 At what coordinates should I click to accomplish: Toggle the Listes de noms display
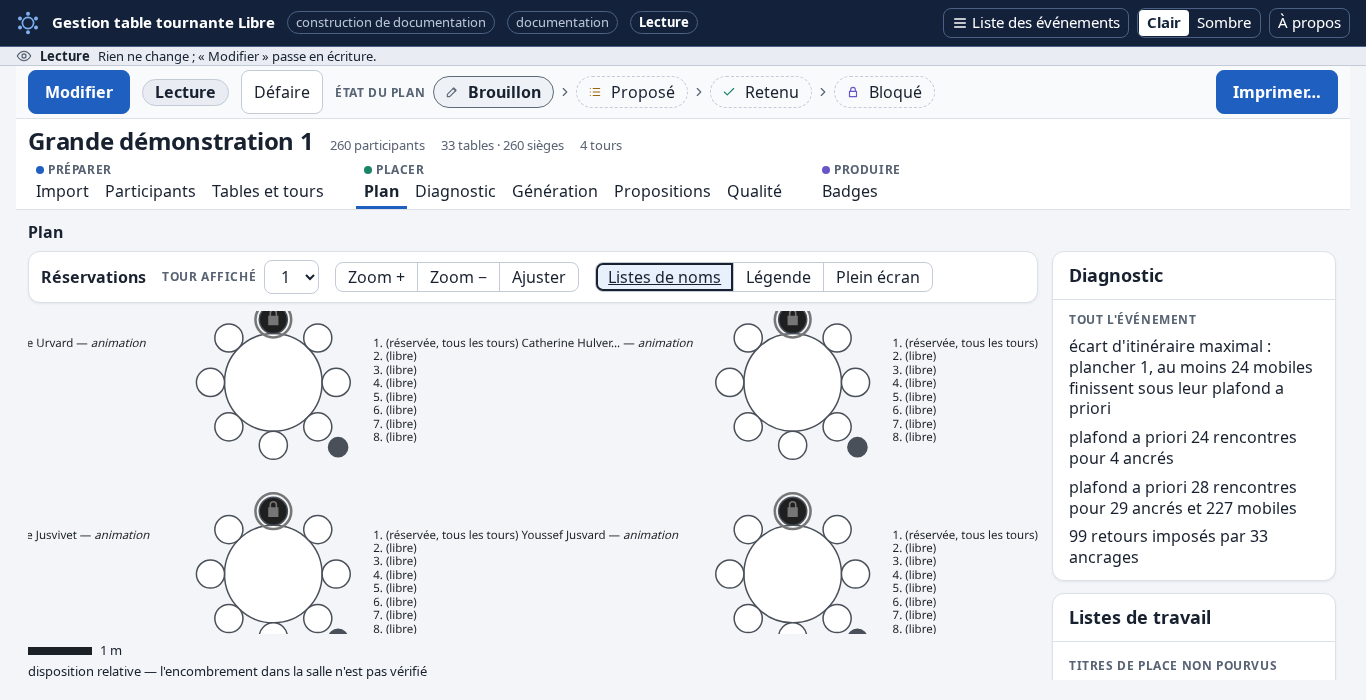(x=664, y=277)
